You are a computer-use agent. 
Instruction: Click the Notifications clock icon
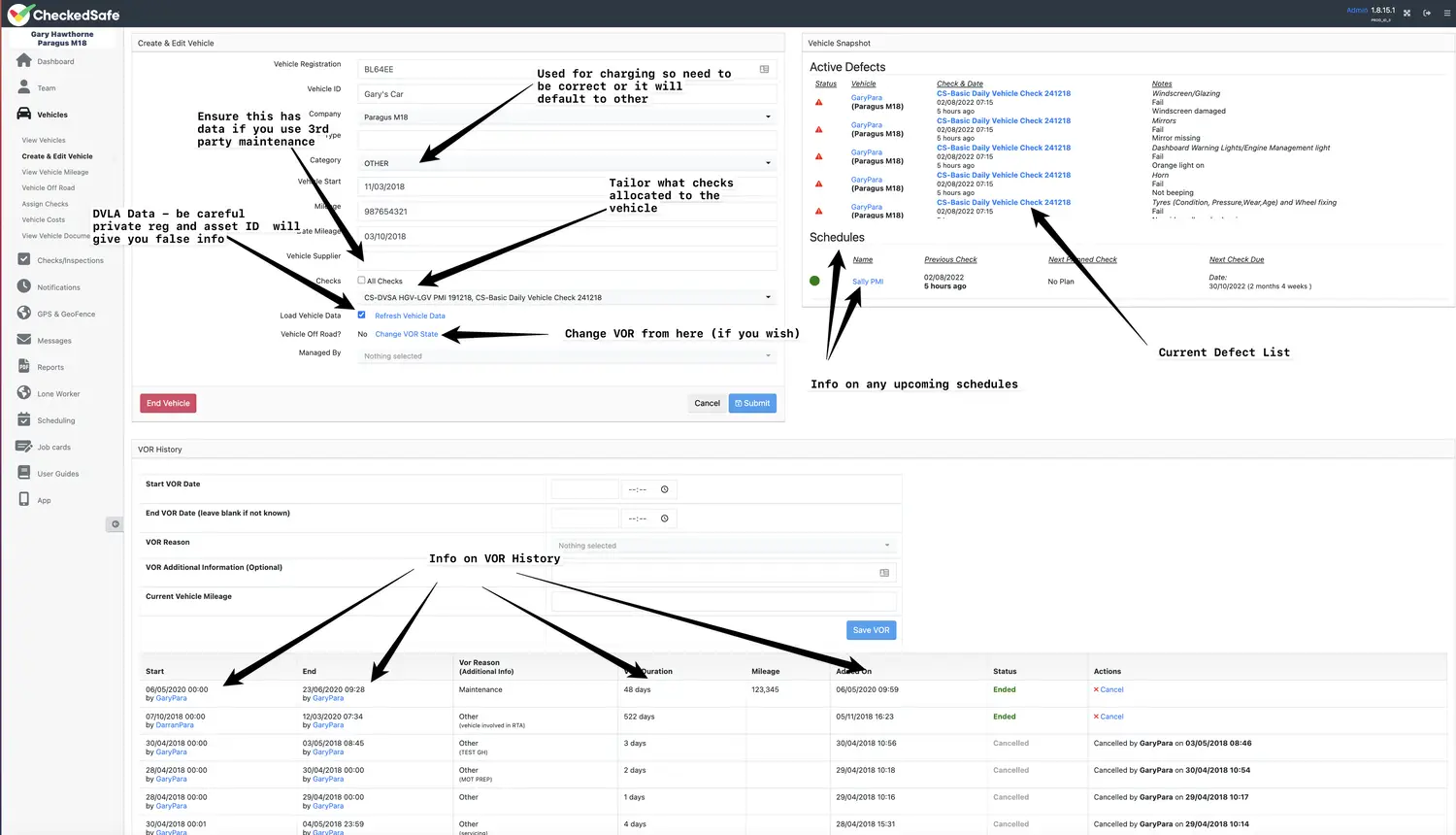pyautogui.click(x=24, y=286)
